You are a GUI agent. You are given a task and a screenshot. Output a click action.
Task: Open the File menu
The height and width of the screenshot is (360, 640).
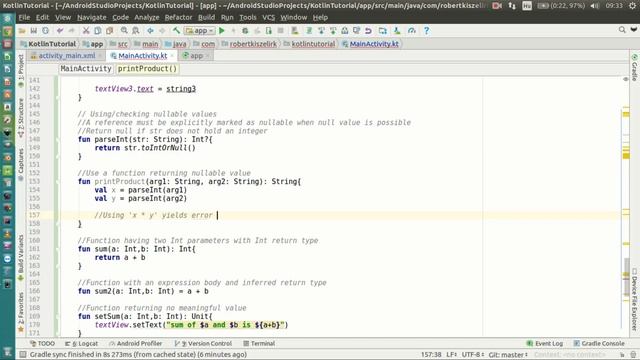tap(24, 18)
